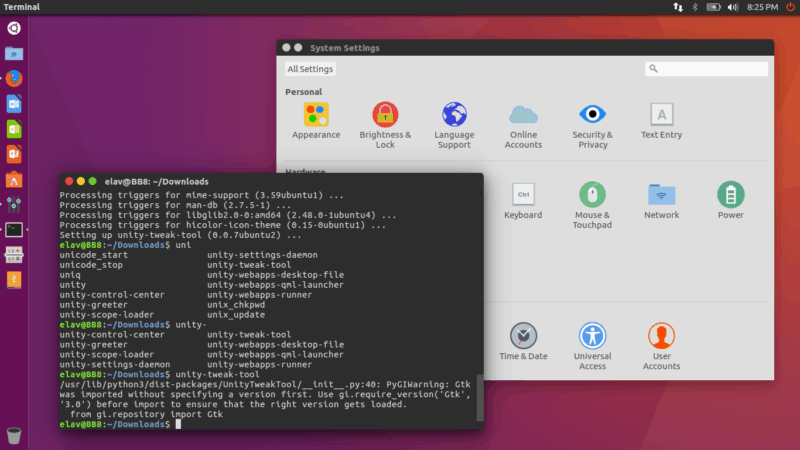Select Terminal icon in launcher

[x=14, y=230]
